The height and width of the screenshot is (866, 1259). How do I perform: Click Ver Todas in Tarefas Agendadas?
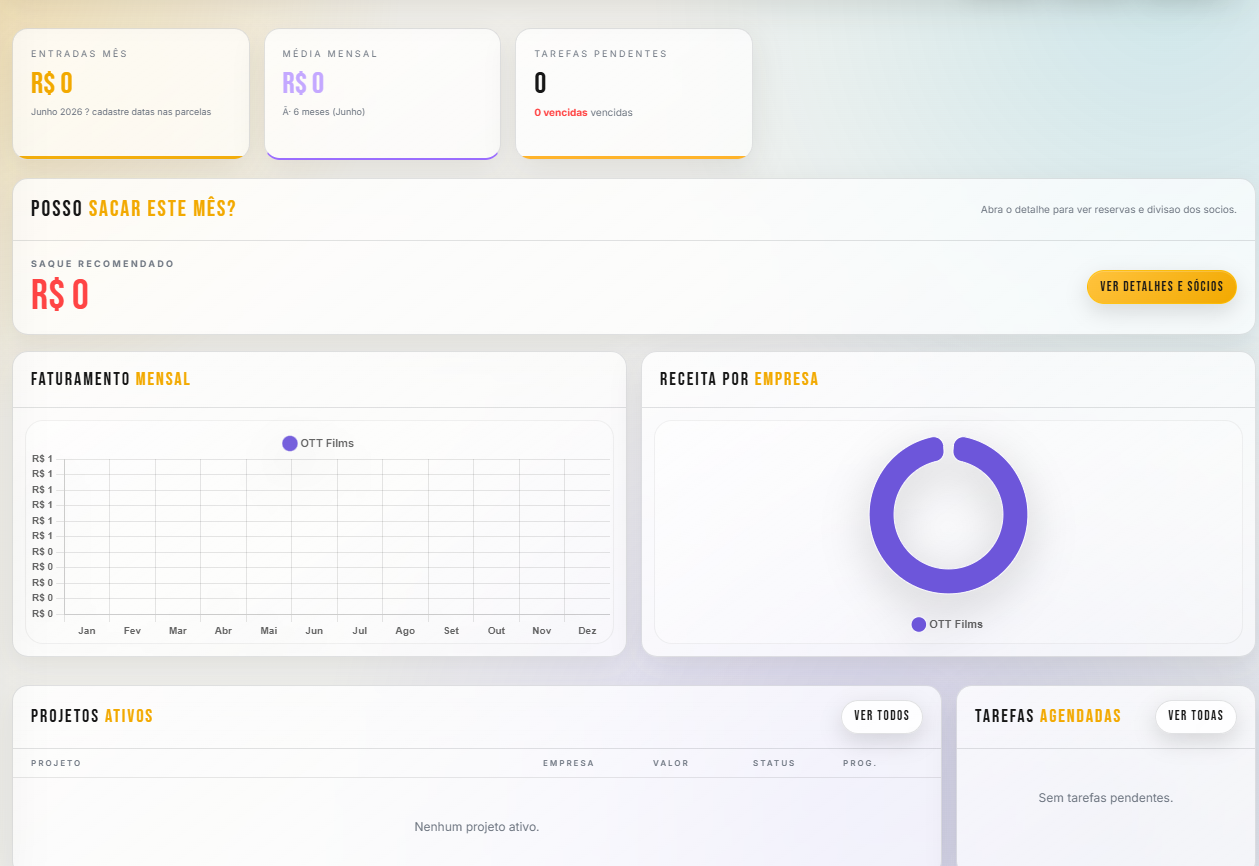click(x=1196, y=716)
